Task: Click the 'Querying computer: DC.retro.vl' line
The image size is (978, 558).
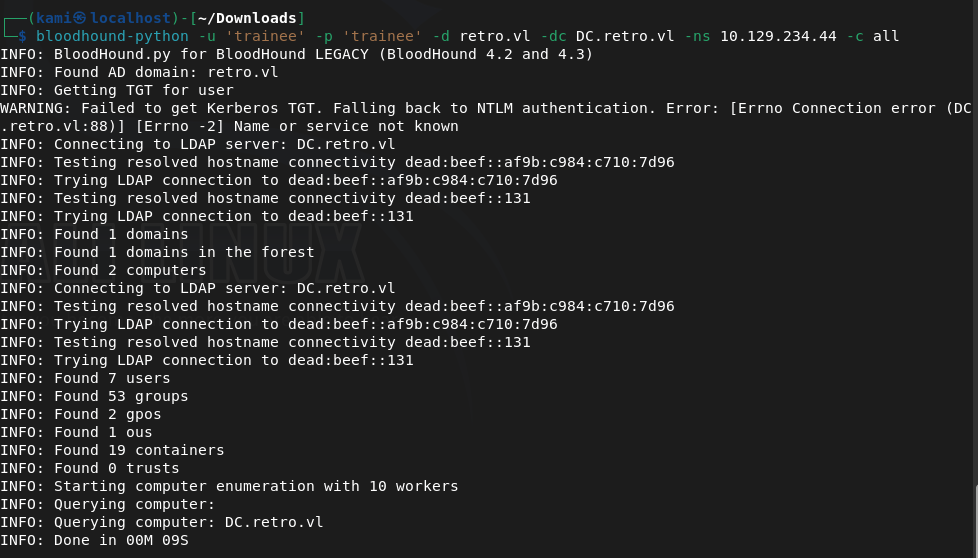Action: tap(162, 522)
